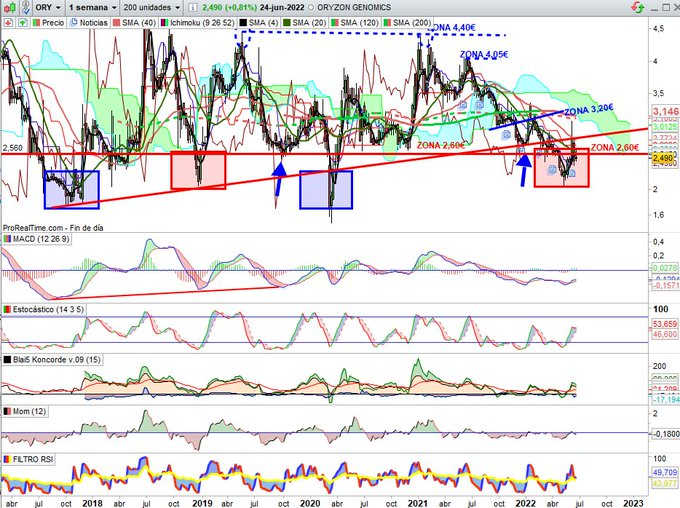This screenshot has height=508, width=680.
Task: Open the Noticias label
Action: click(94, 23)
